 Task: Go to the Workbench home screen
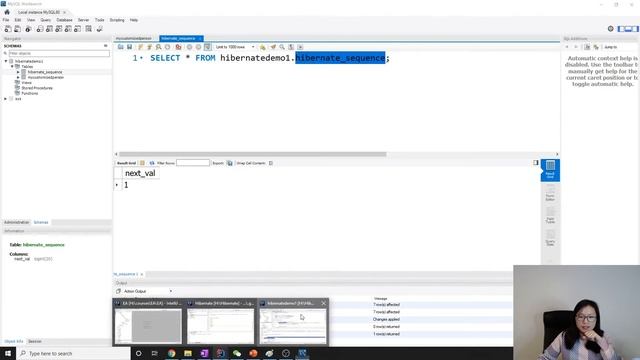click(x=7, y=12)
